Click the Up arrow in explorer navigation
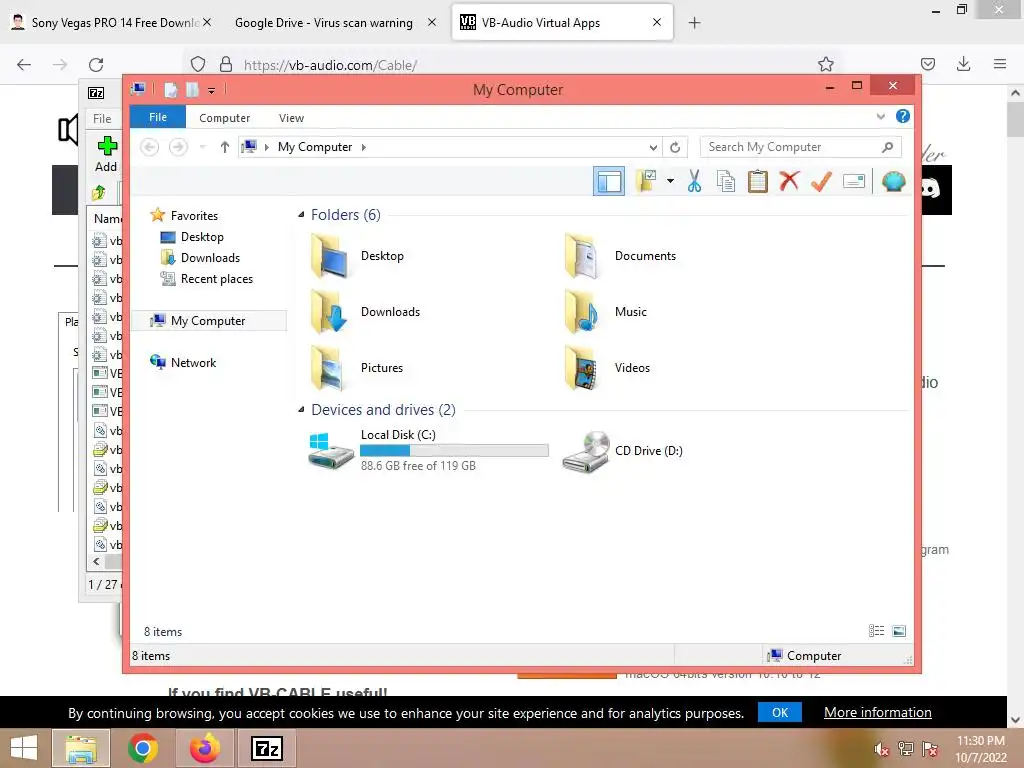This screenshot has height=768, width=1024. tap(225, 147)
